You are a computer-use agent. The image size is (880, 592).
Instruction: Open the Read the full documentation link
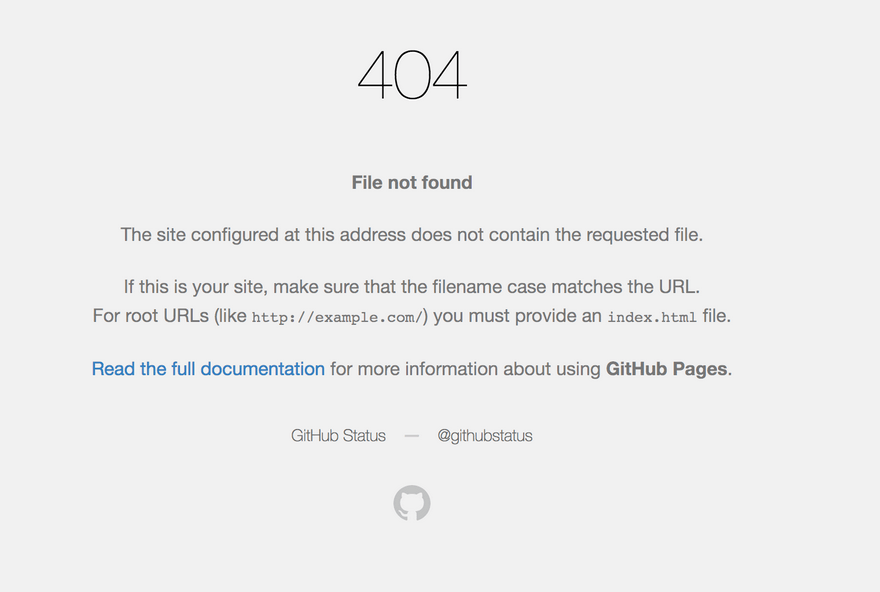(208, 369)
